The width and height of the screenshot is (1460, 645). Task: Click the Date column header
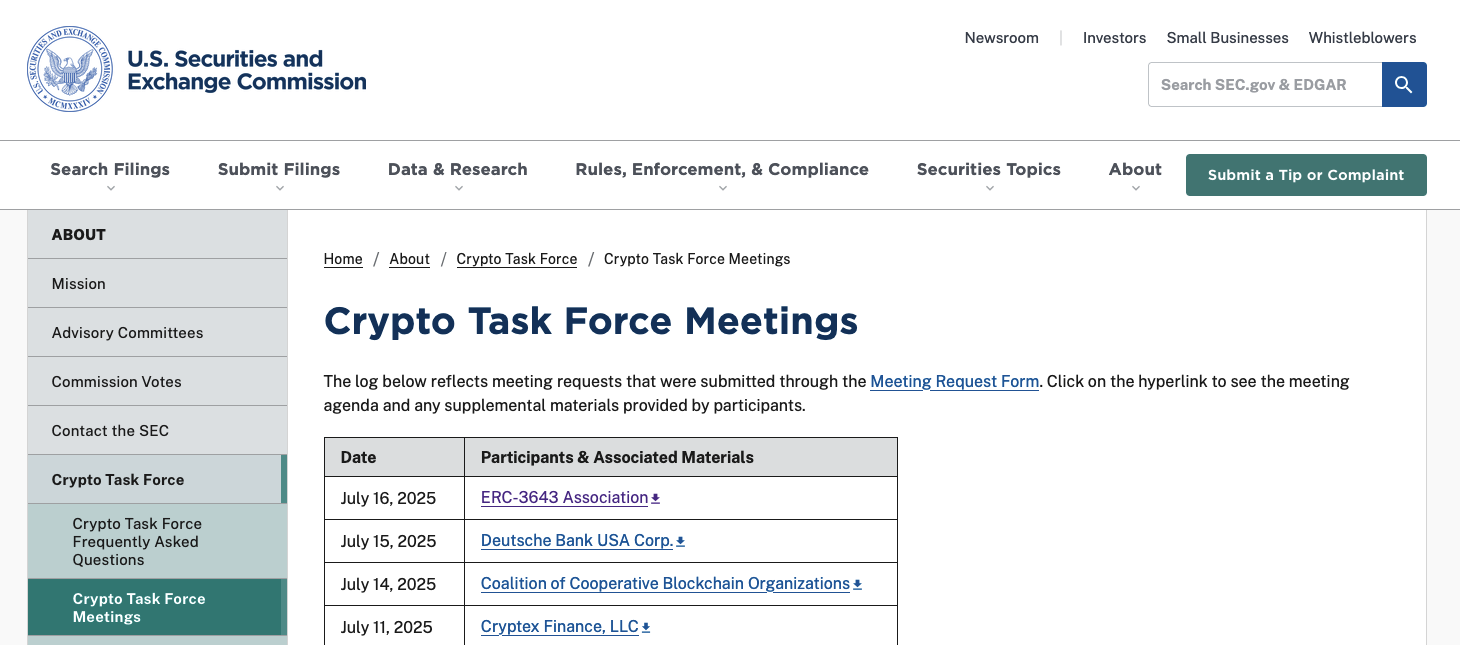click(394, 457)
